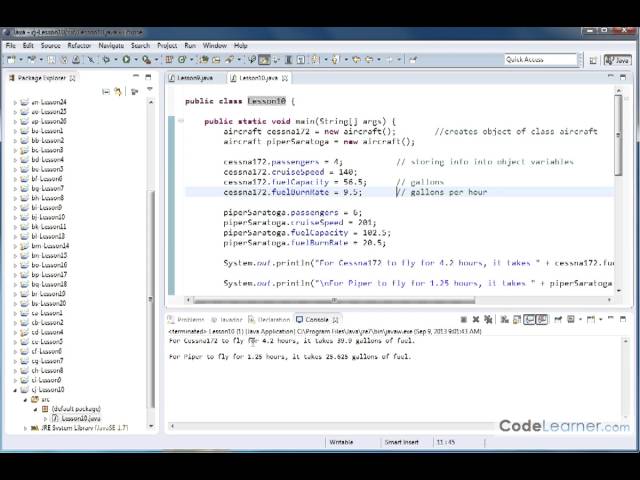Close the Lesson10.java editor tab
Viewport: 640px width, 480px height.
click(x=285, y=78)
